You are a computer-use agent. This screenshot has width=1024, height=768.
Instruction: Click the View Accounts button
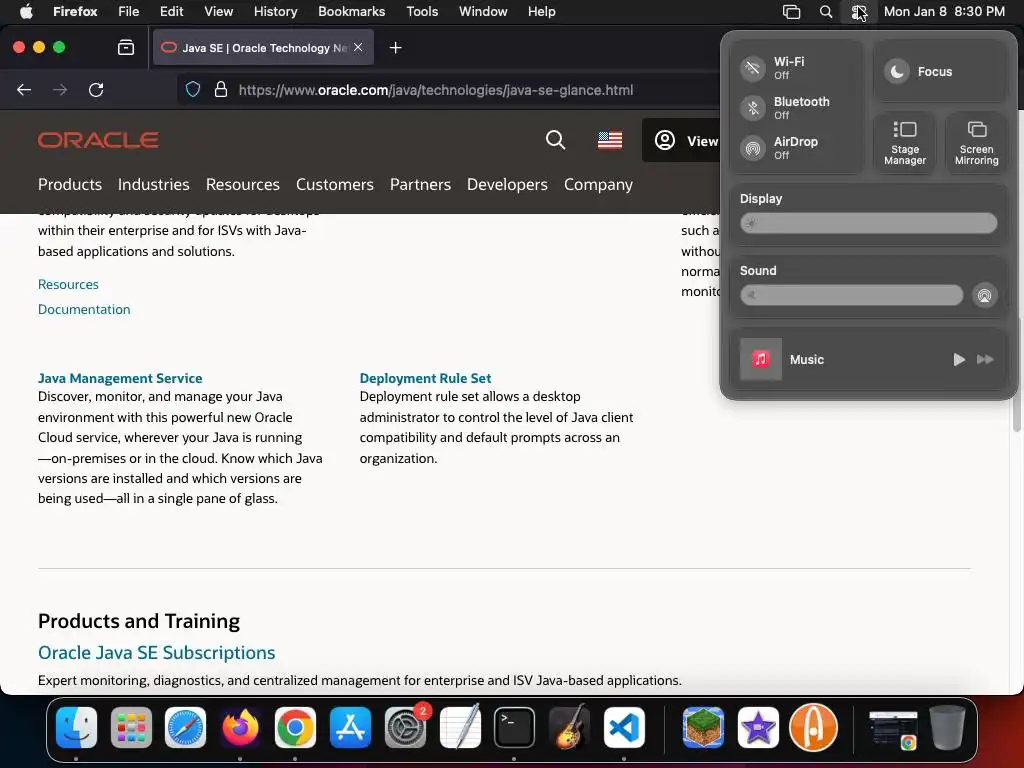pos(681,140)
